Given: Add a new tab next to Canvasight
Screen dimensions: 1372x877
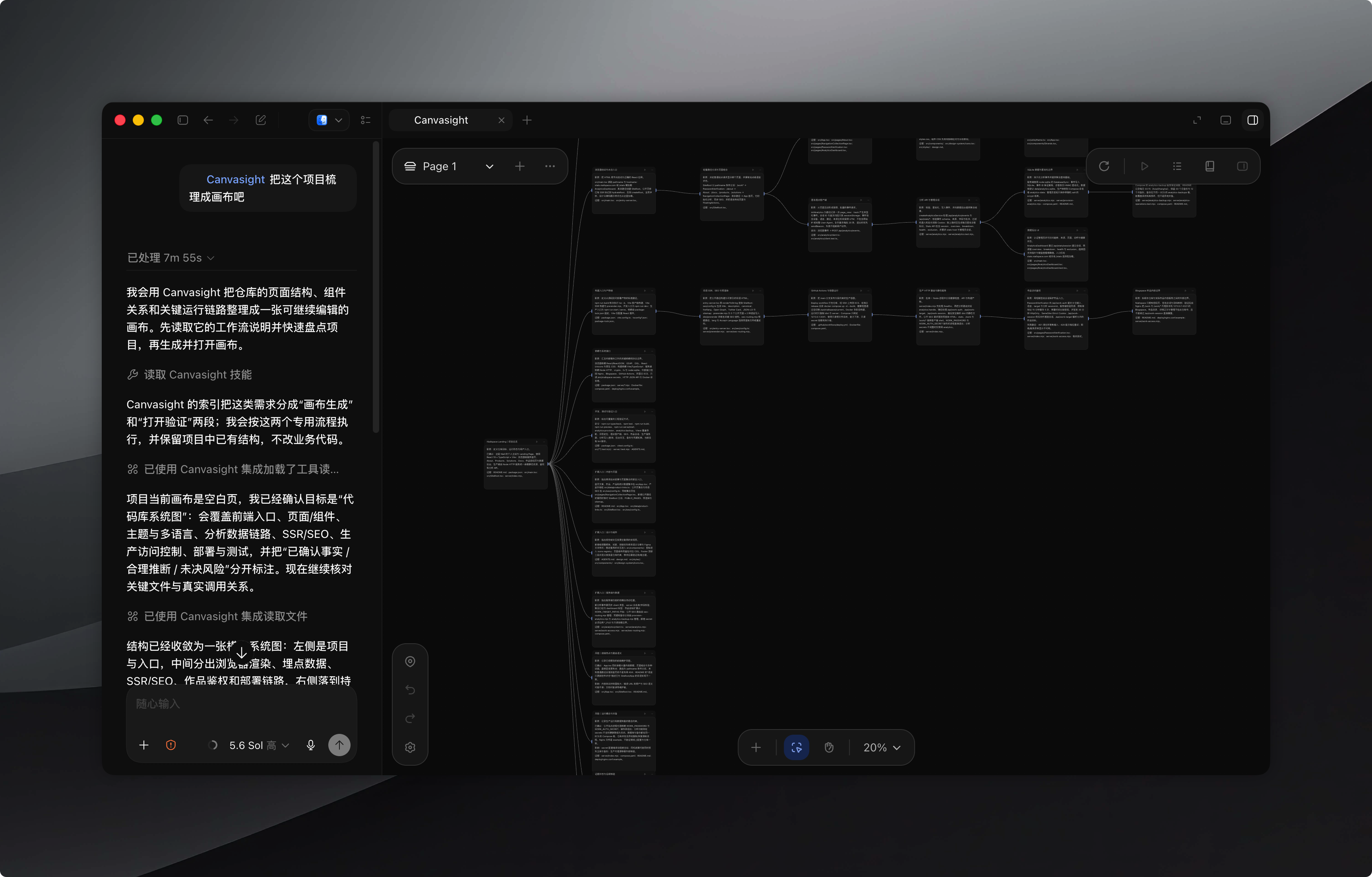Looking at the screenshot, I should [527, 120].
